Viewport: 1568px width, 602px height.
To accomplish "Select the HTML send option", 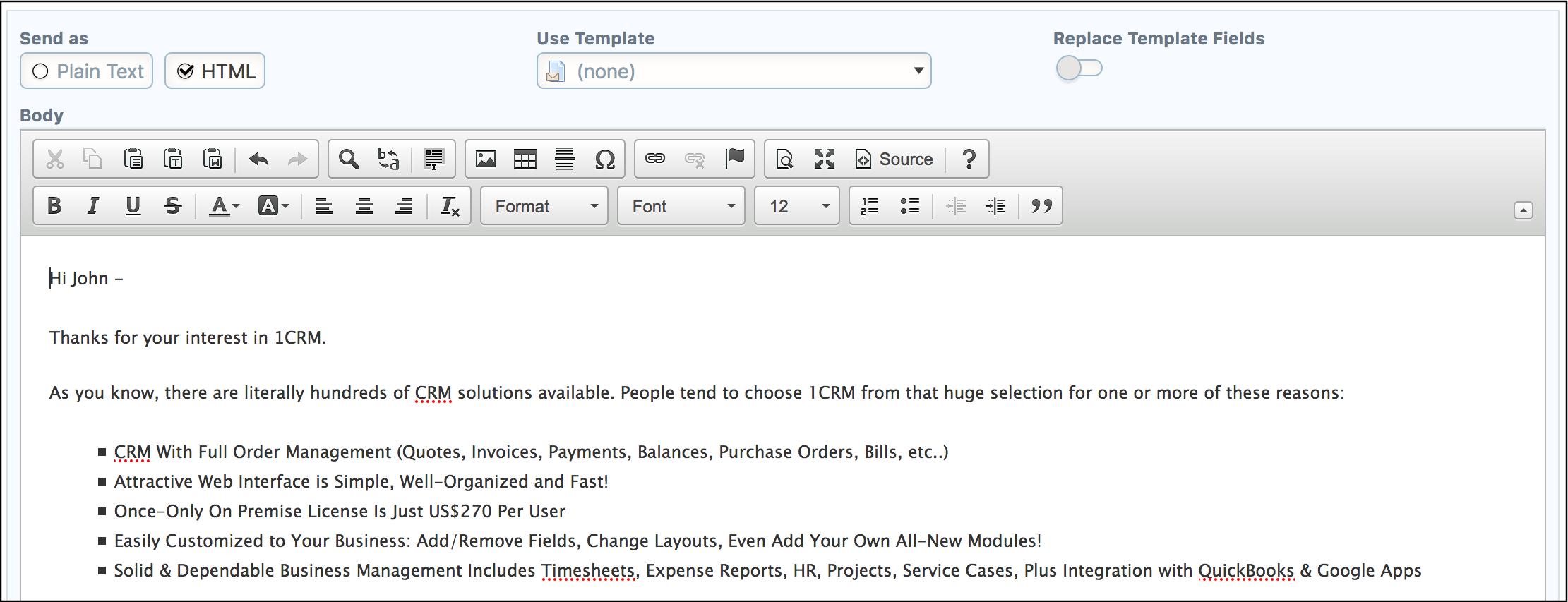I will click(x=215, y=71).
